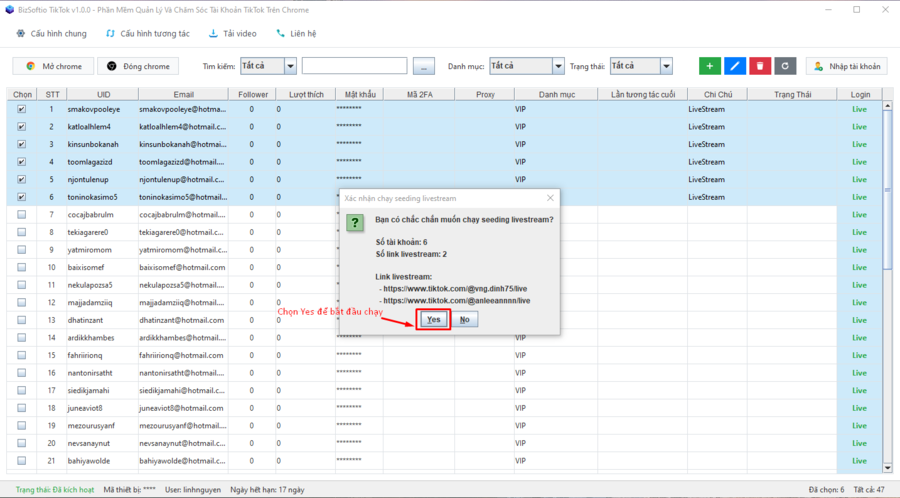Click the gray refresh button
The height and width of the screenshot is (498, 900).
785,66
